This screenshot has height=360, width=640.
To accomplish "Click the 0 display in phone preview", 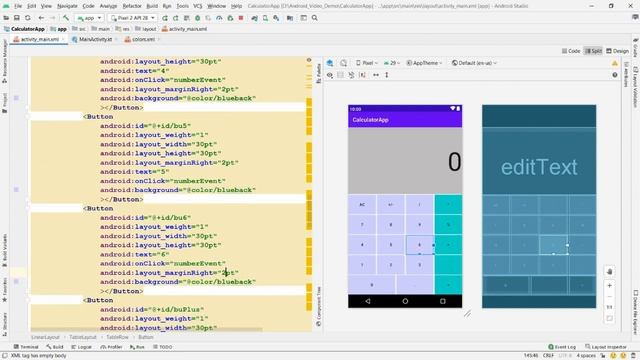I will point(454,162).
